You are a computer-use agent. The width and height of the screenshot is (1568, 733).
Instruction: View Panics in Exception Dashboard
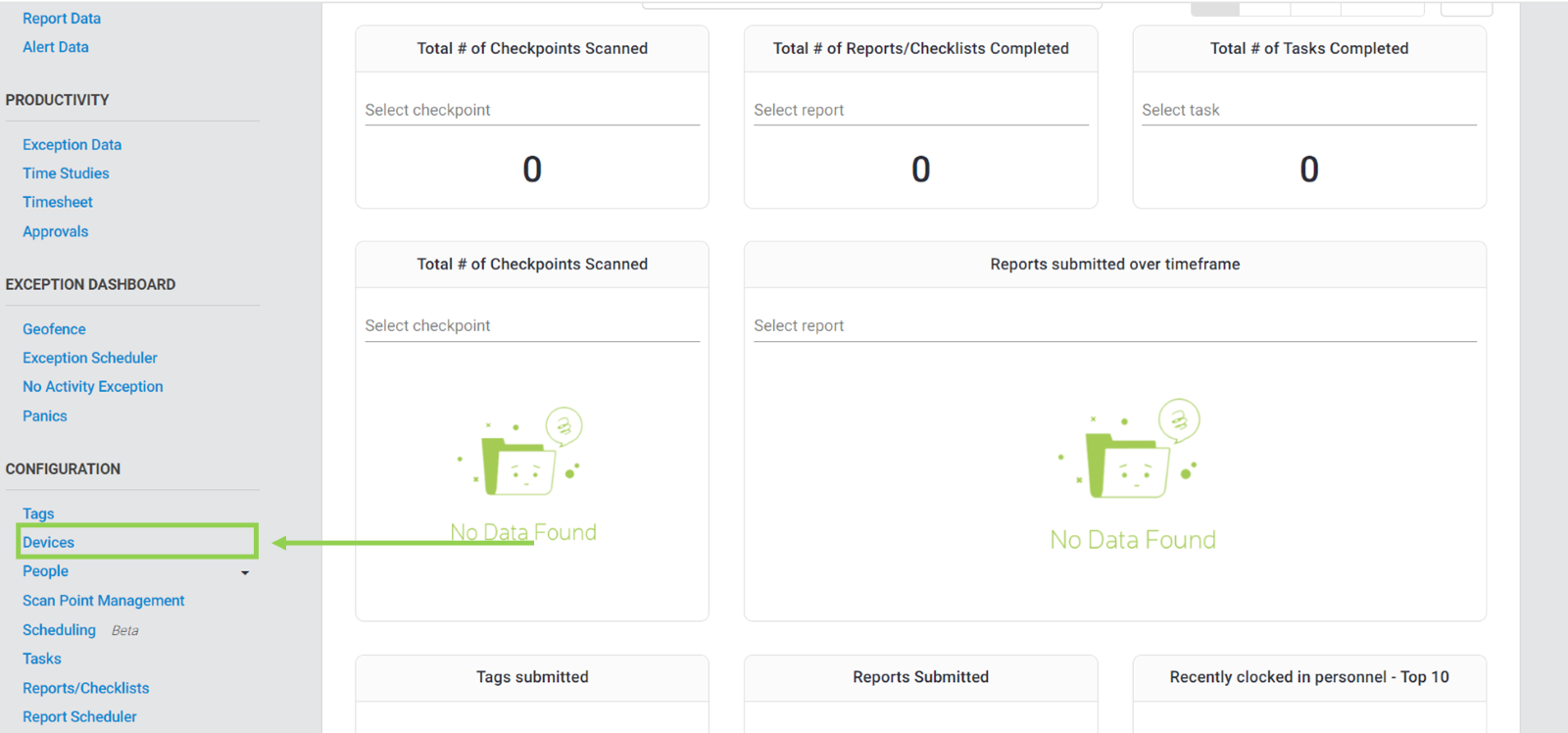coord(45,415)
